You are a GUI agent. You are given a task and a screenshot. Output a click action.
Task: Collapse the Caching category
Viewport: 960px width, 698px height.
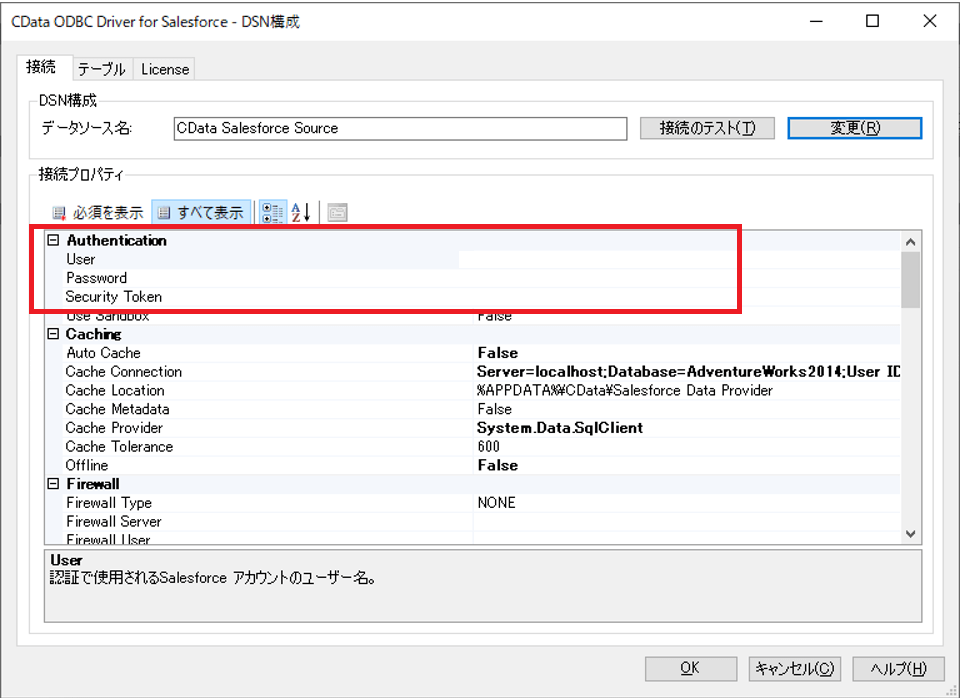53,334
